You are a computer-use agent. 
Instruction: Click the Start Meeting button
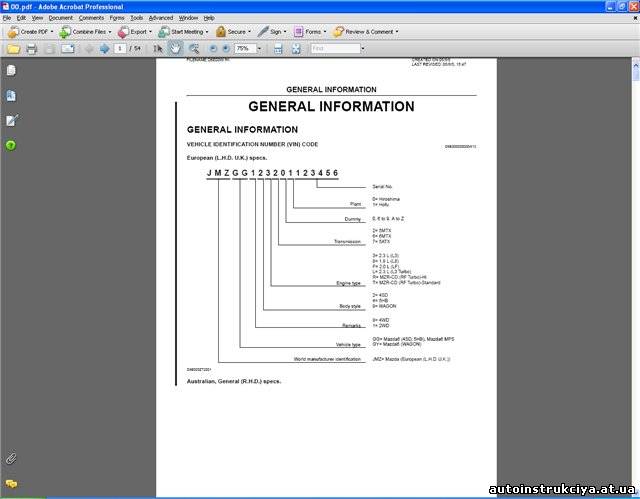pos(181,32)
